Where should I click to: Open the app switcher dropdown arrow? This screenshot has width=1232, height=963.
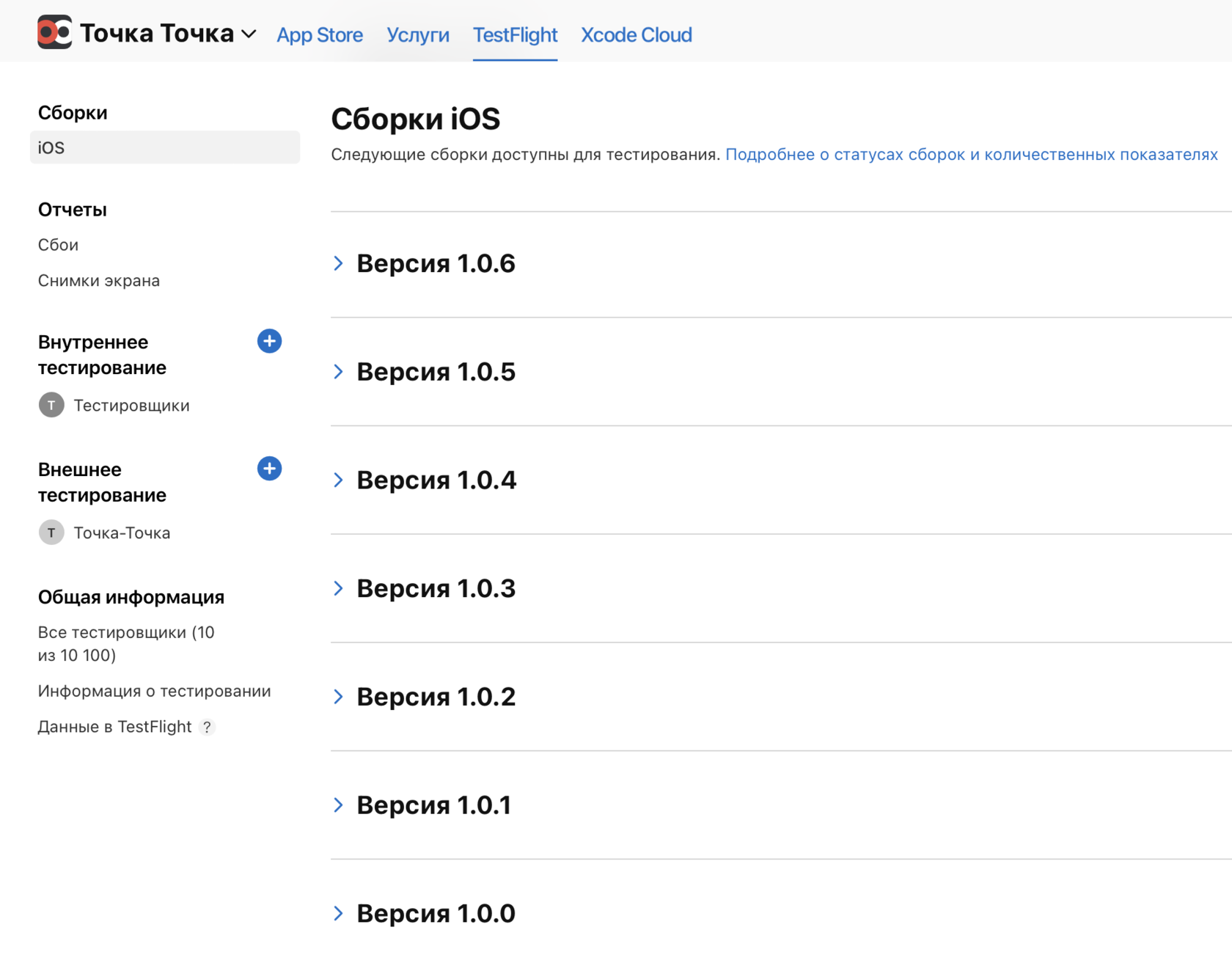pos(249,34)
